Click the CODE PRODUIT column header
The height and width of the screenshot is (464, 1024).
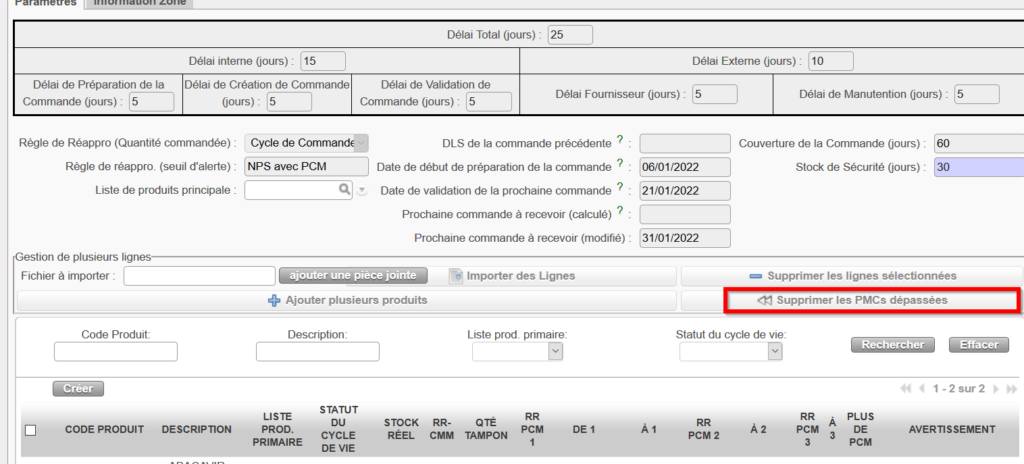(104, 429)
